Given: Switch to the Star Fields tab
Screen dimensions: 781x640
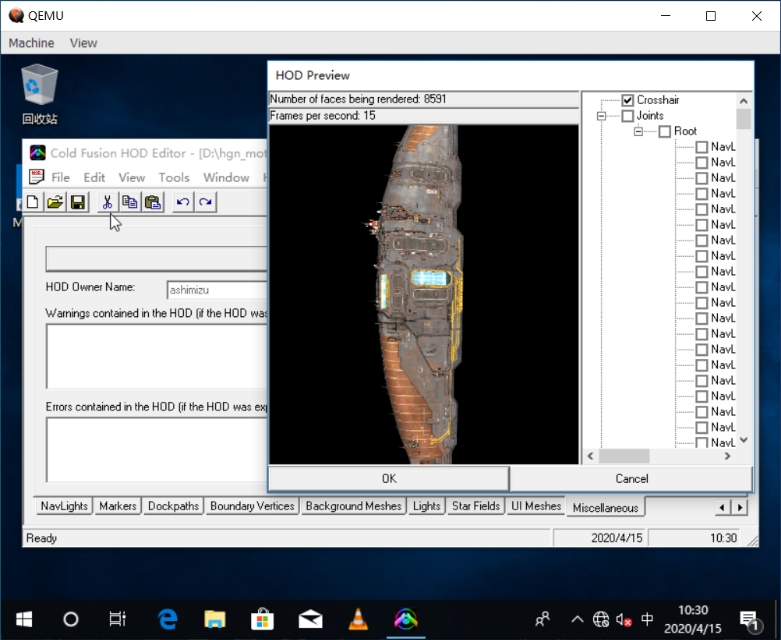Looking at the screenshot, I should (476, 506).
